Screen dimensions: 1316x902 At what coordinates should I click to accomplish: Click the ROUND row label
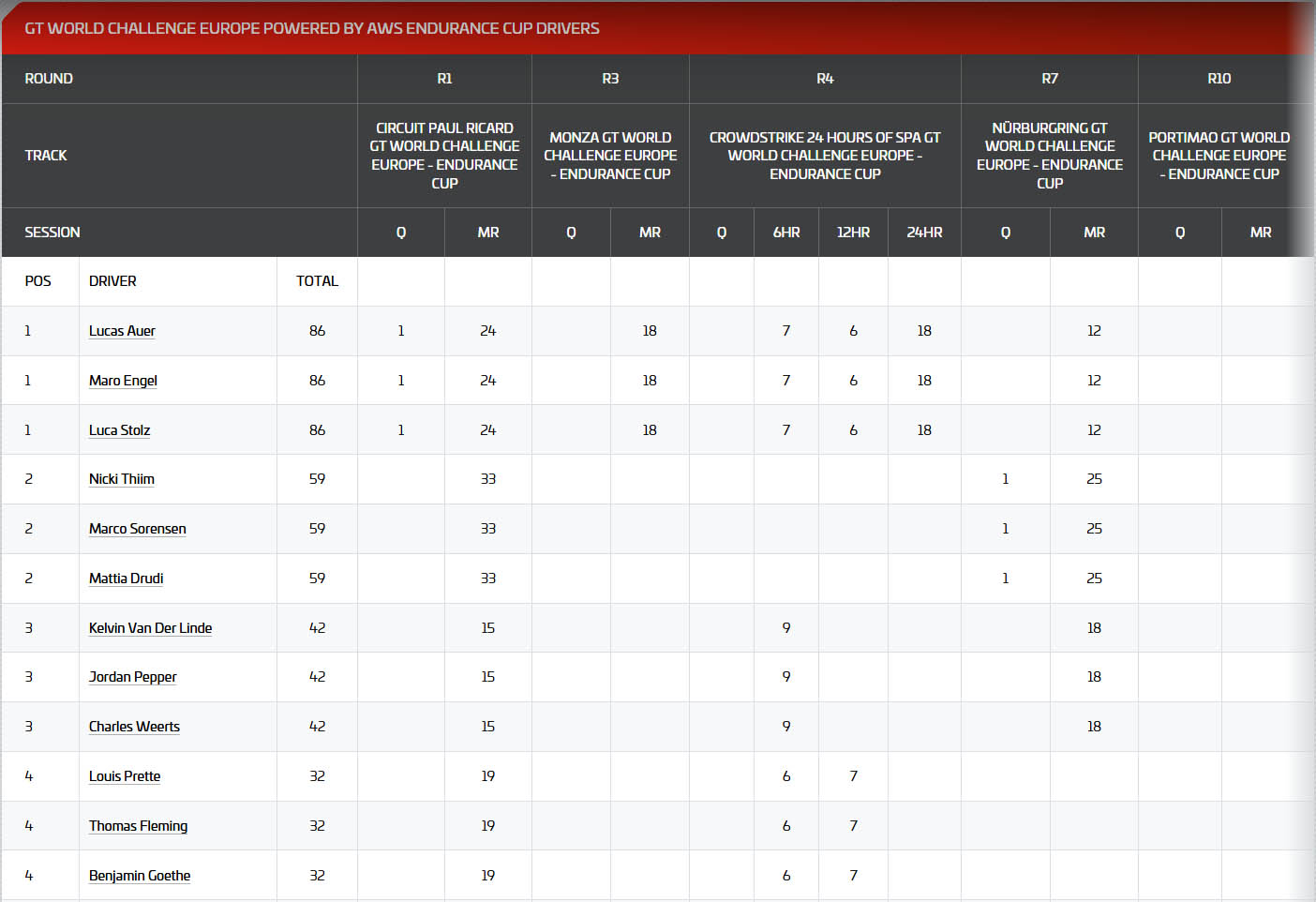click(49, 79)
